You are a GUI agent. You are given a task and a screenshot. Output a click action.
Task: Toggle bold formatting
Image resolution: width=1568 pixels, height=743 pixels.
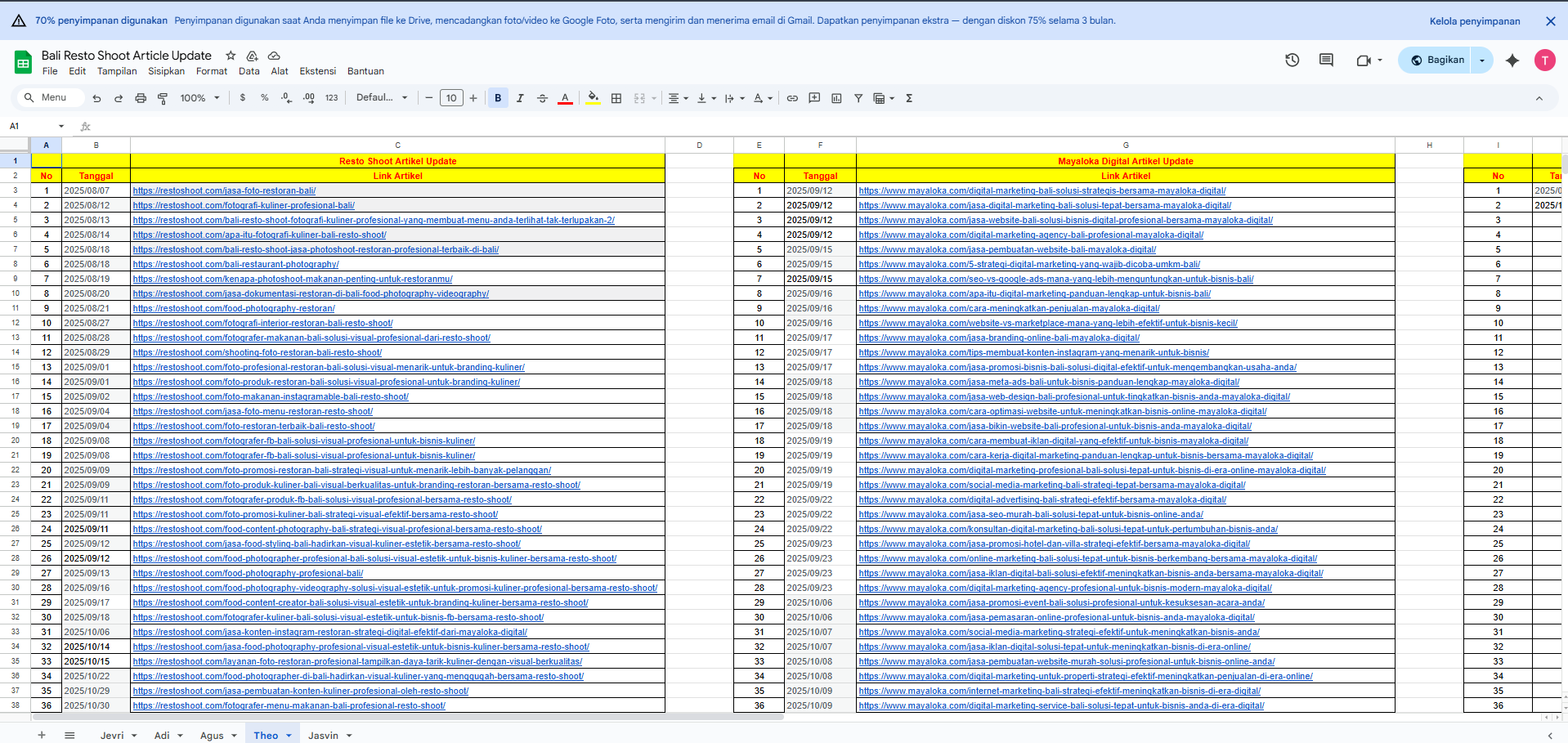pos(498,98)
